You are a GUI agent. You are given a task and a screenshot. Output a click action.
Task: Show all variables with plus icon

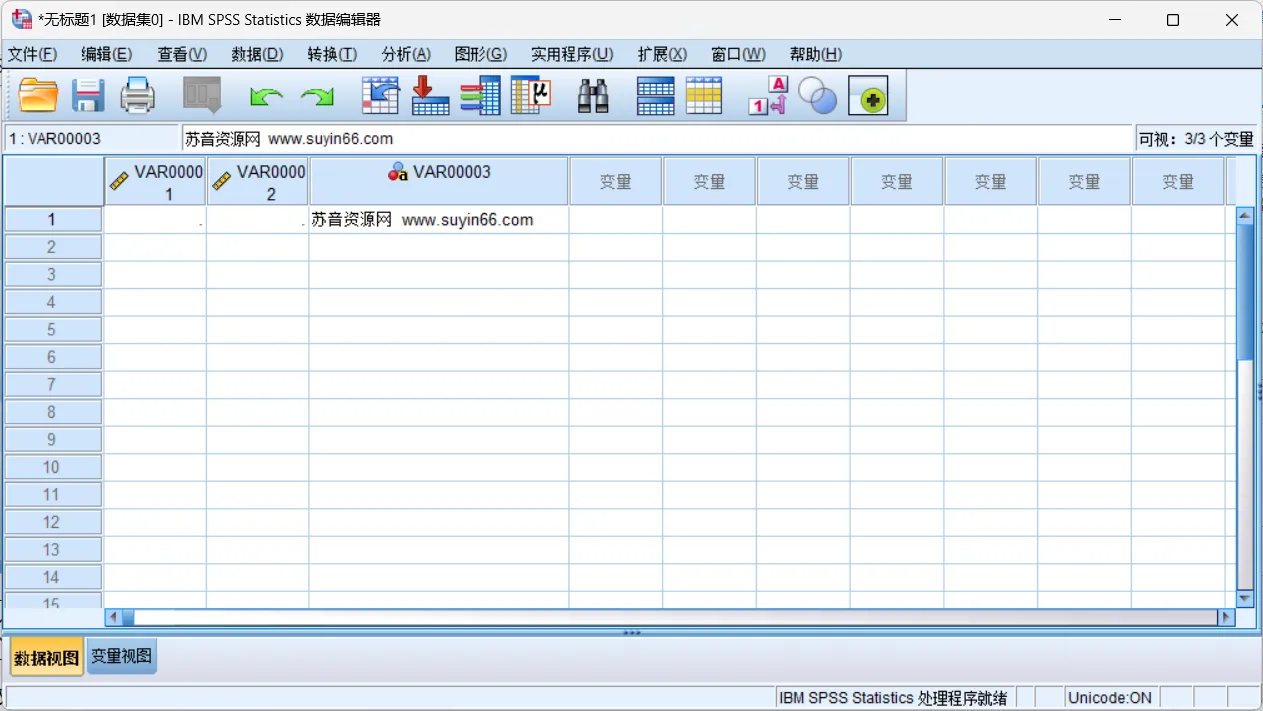pyautogui.click(x=868, y=95)
